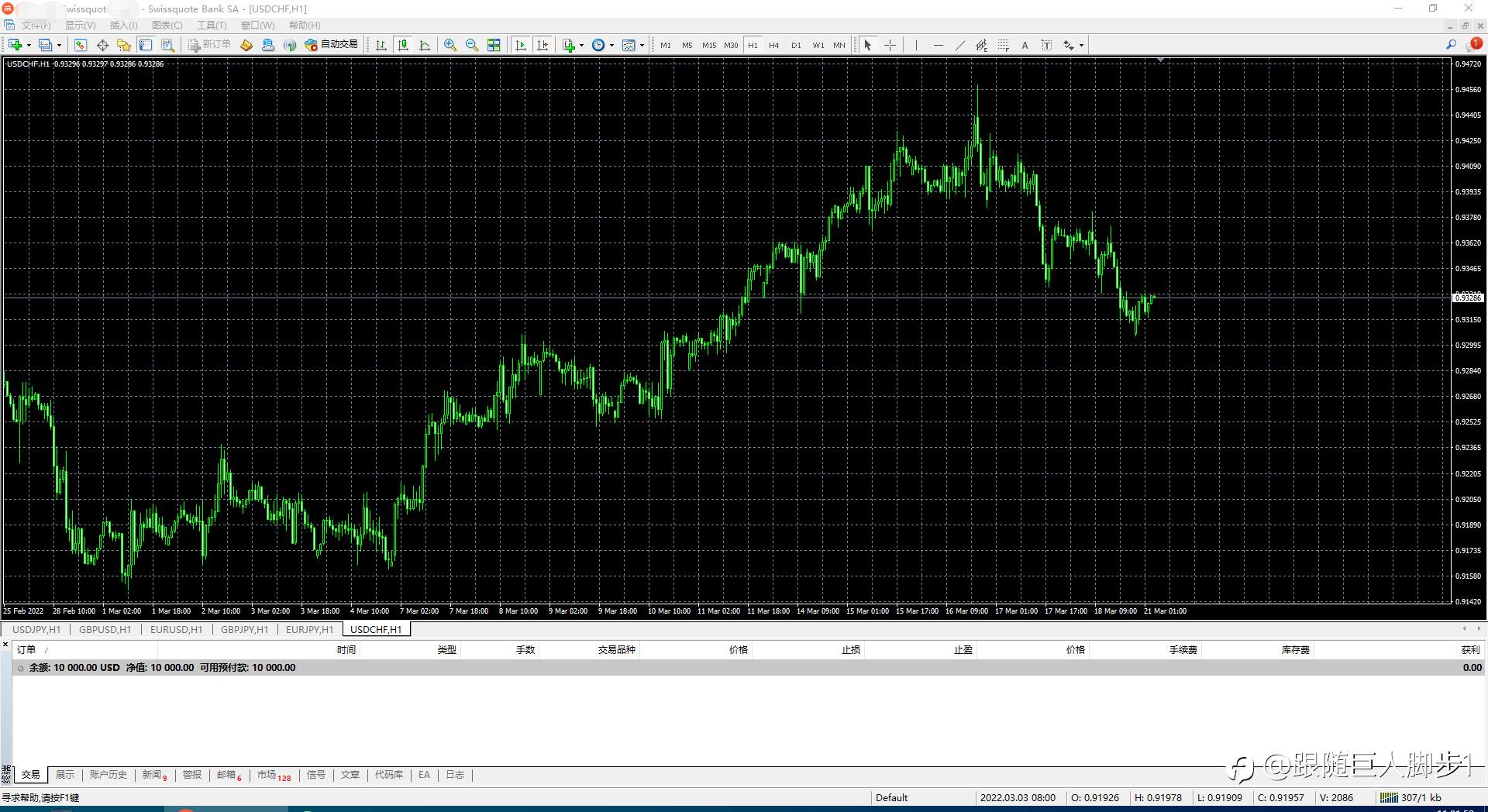Select the text label tool
The width and height of the screenshot is (1488, 812).
point(1025,45)
